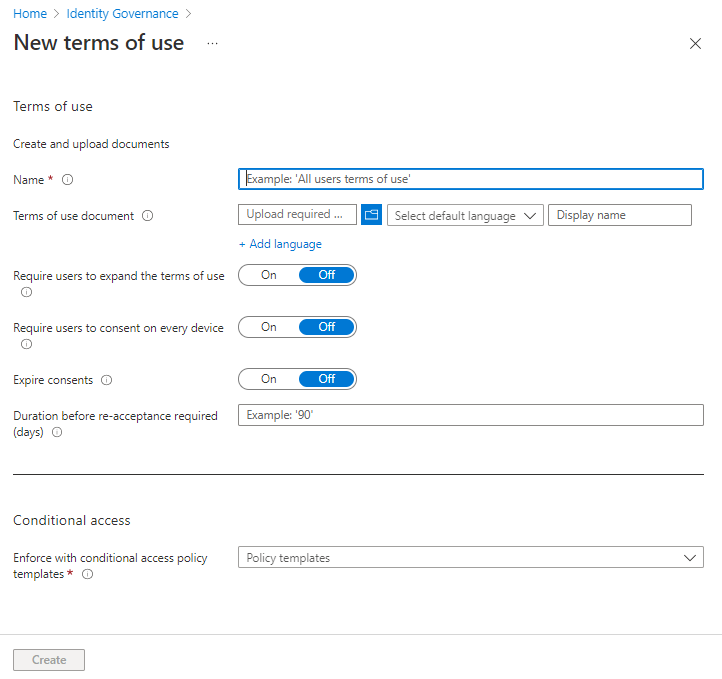
Task: Click the folder browse icon for upload
Action: point(371,215)
